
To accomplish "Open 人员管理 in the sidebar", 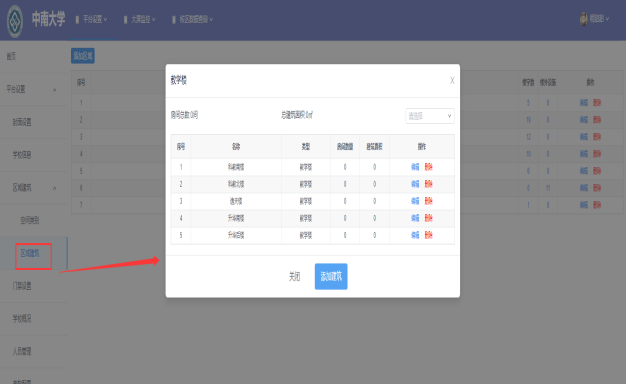I will click(x=22, y=351).
